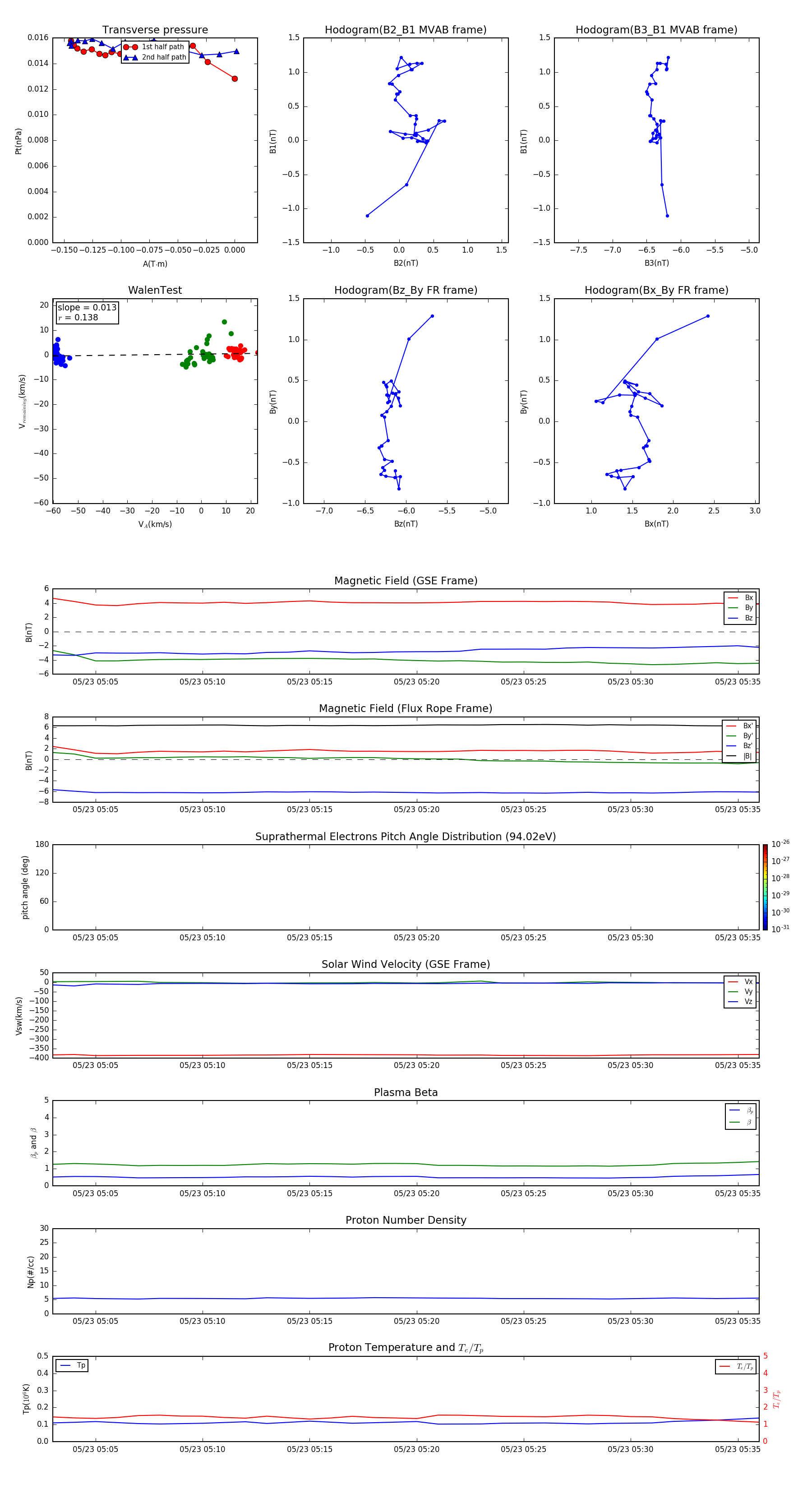Click the 'Magnetic Field (Flux Rope Frame)' title

point(406,709)
